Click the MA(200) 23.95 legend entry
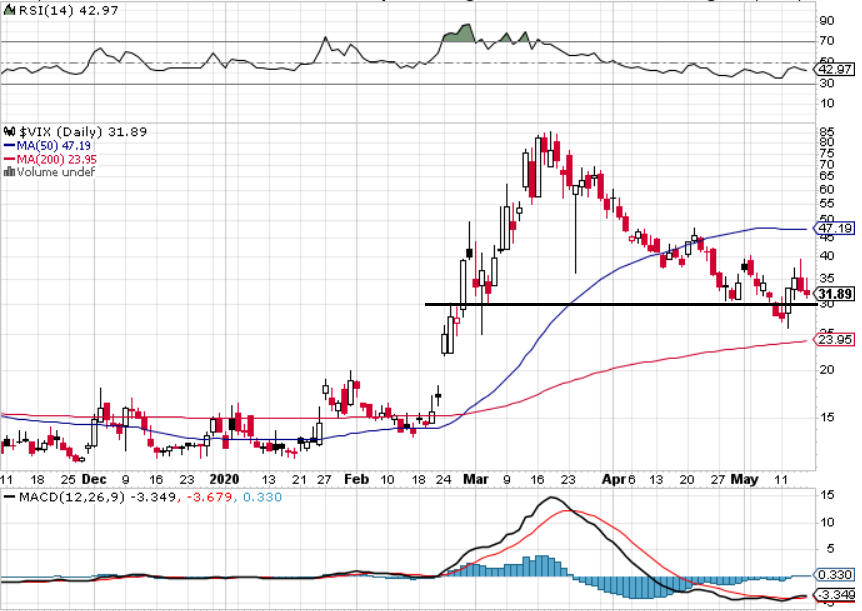 click(x=57, y=159)
